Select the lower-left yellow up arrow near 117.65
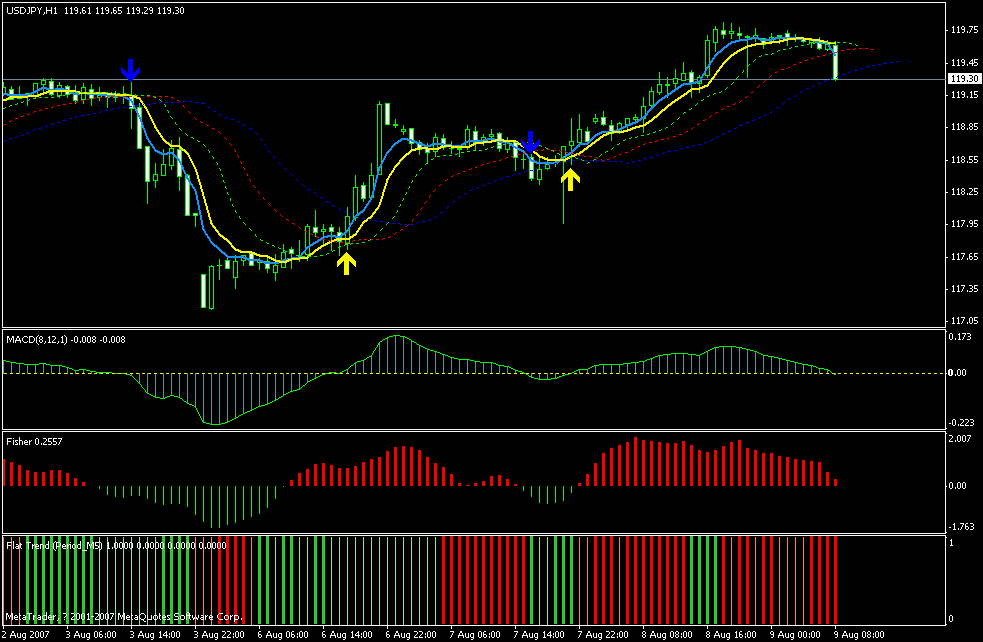Screen dimensions: 983x642 click(346, 263)
